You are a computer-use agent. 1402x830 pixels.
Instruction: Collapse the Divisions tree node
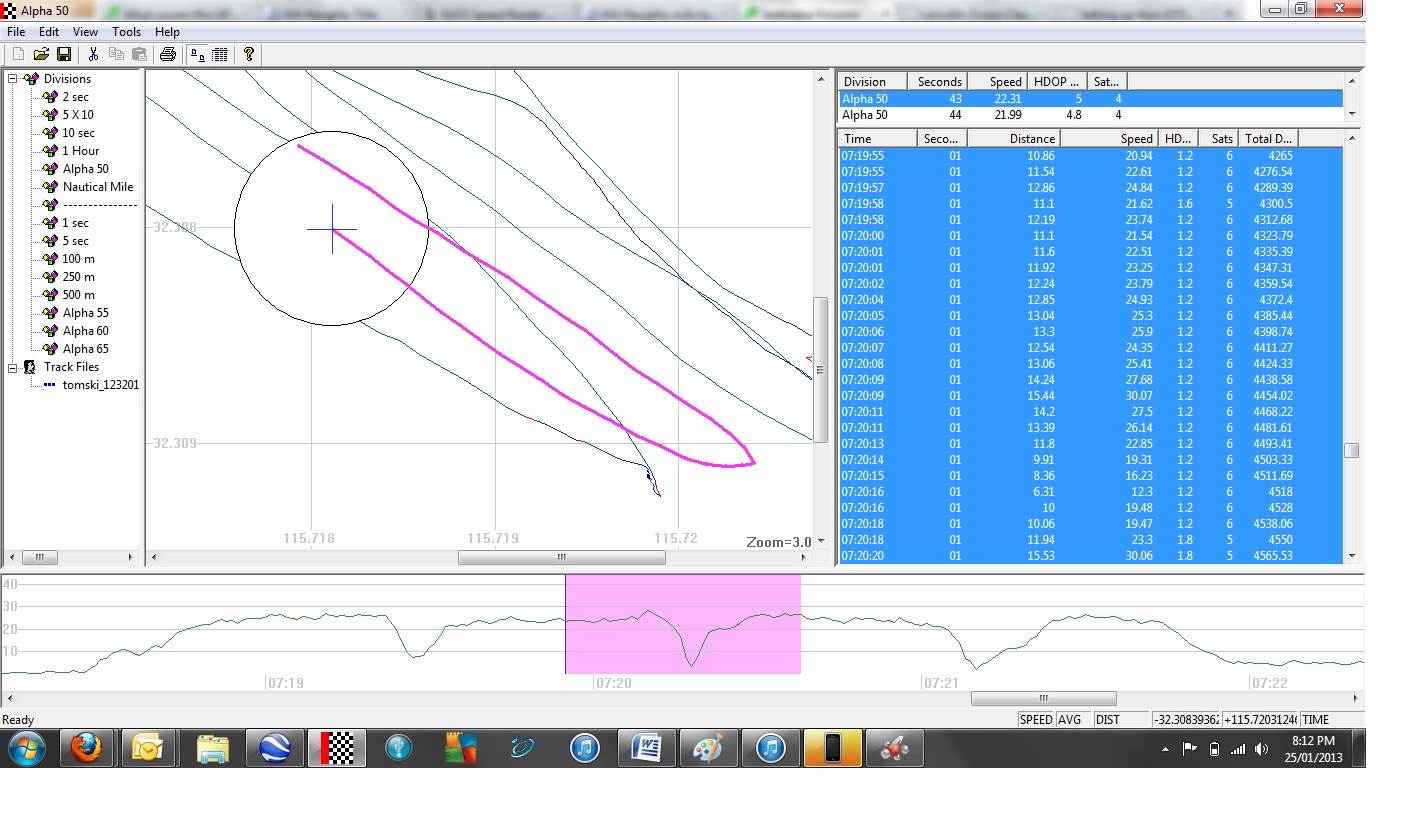pyautogui.click(x=14, y=79)
